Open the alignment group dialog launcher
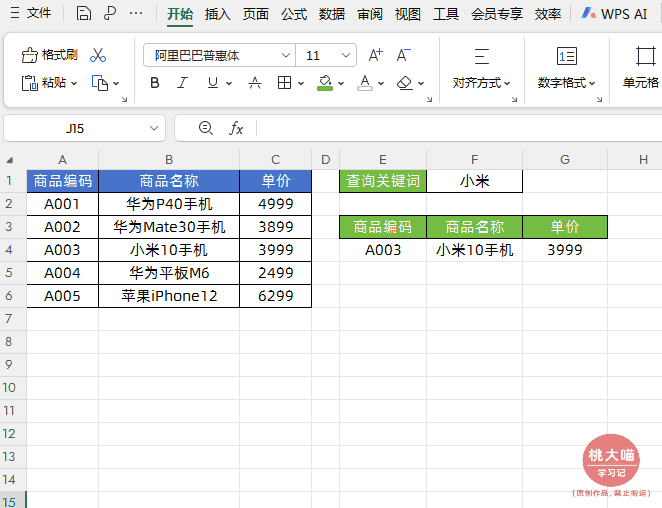 point(515,100)
